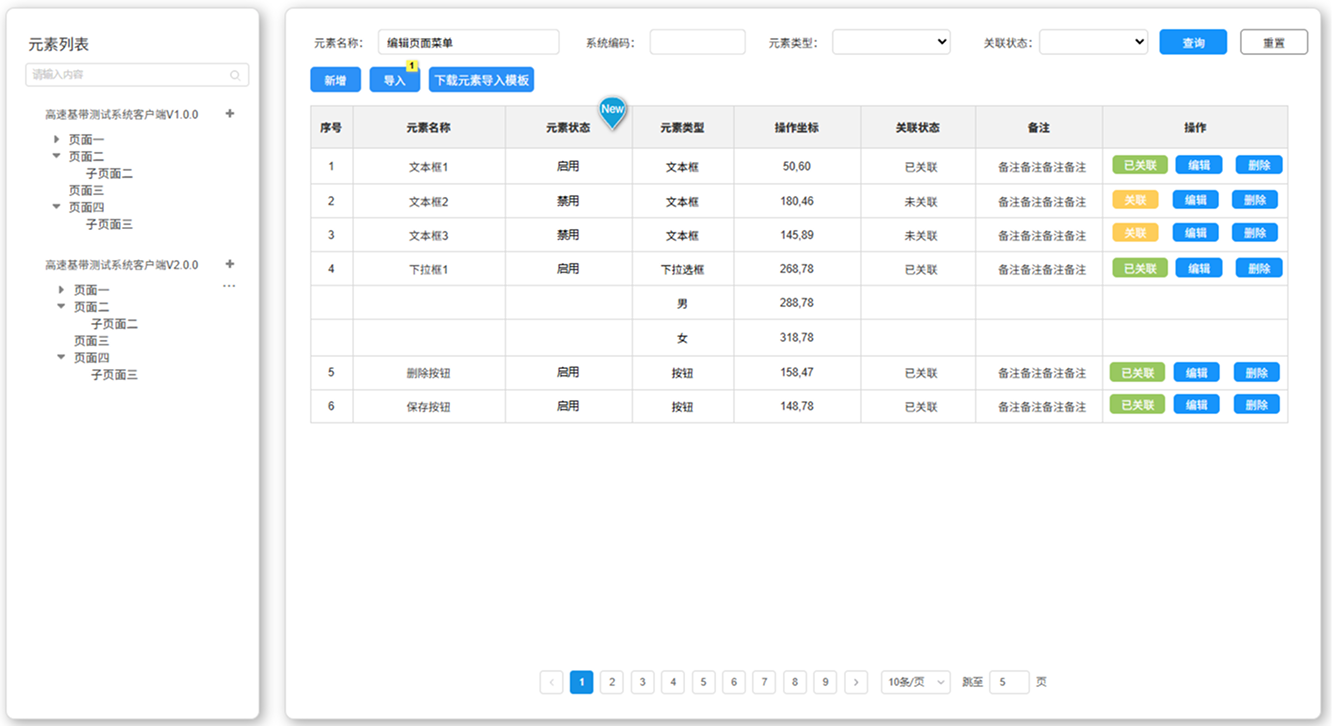Viewport: 1332px width, 726px height.
Task: Click the 操作坐标 column header
Action: click(797, 128)
